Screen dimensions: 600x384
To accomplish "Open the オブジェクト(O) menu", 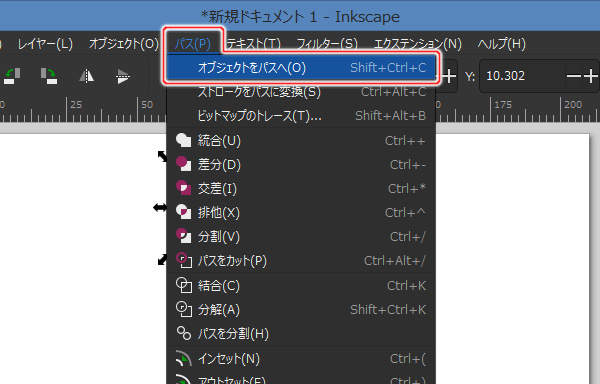I will [x=124, y=44].
